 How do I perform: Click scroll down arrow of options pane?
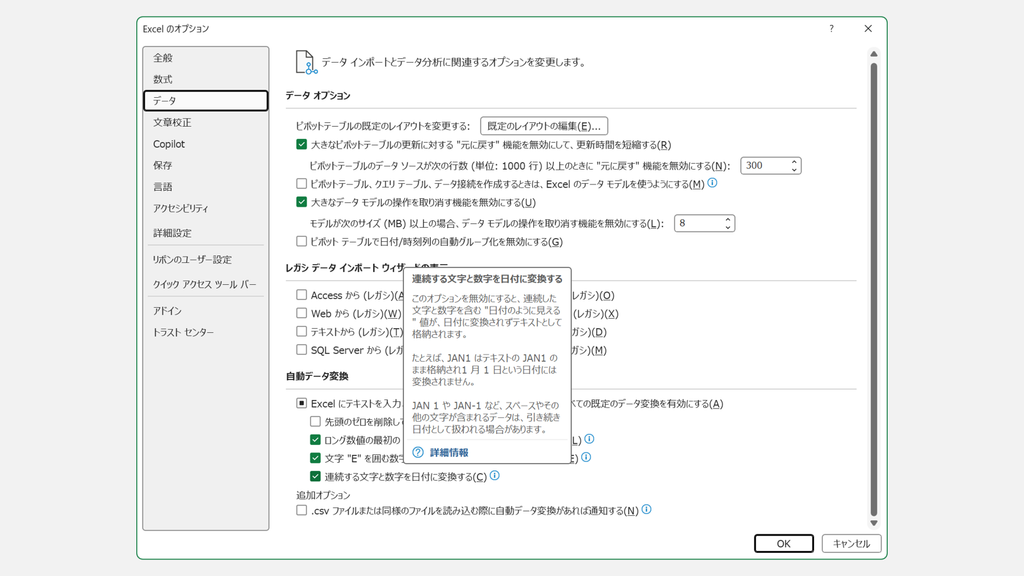click(874, 523)
